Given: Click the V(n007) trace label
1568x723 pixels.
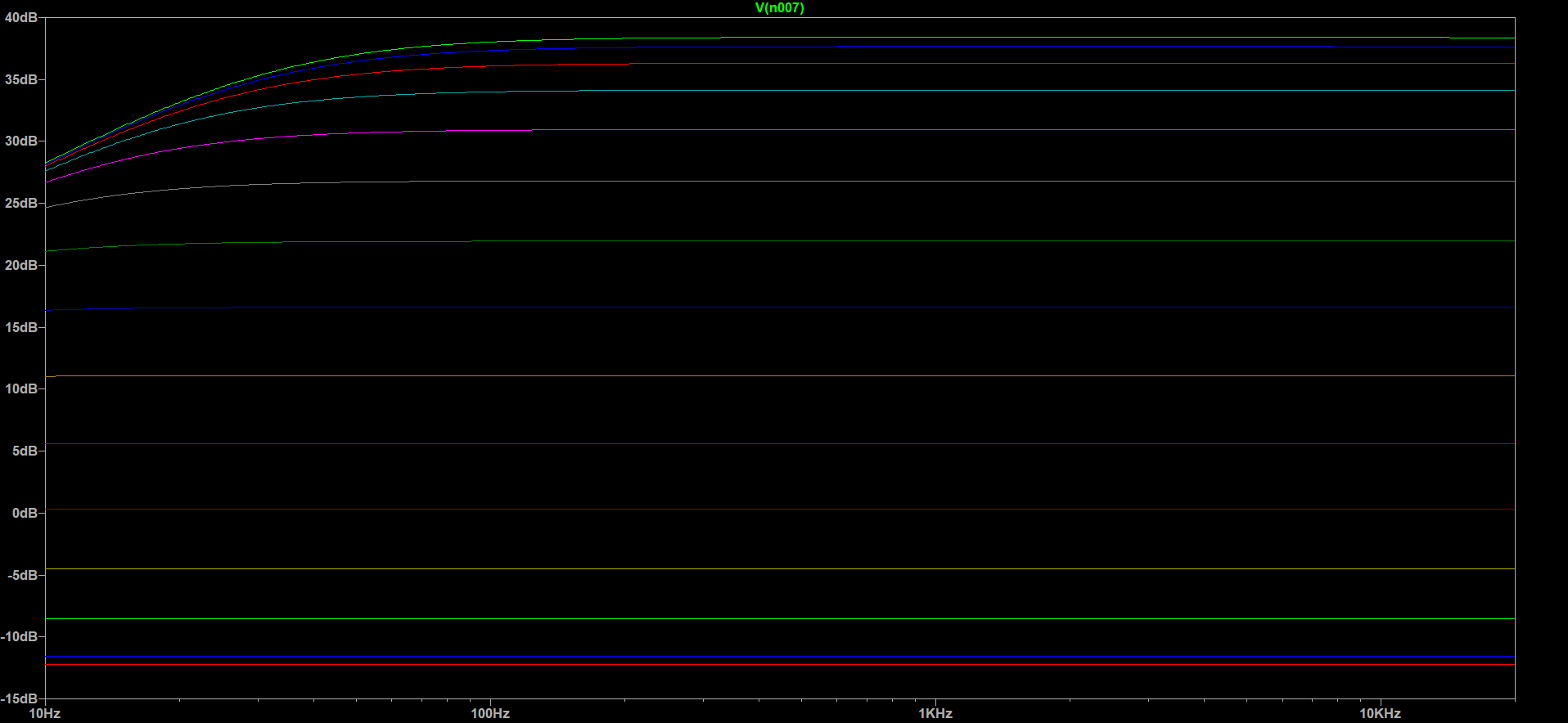Looking at the screenshot, I should (779, 8).
